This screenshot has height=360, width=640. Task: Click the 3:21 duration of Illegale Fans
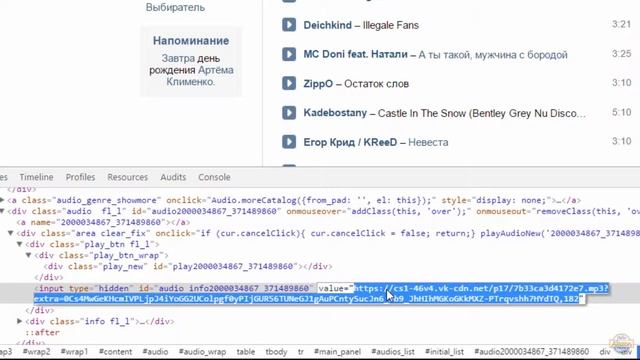tap(621, 24)
